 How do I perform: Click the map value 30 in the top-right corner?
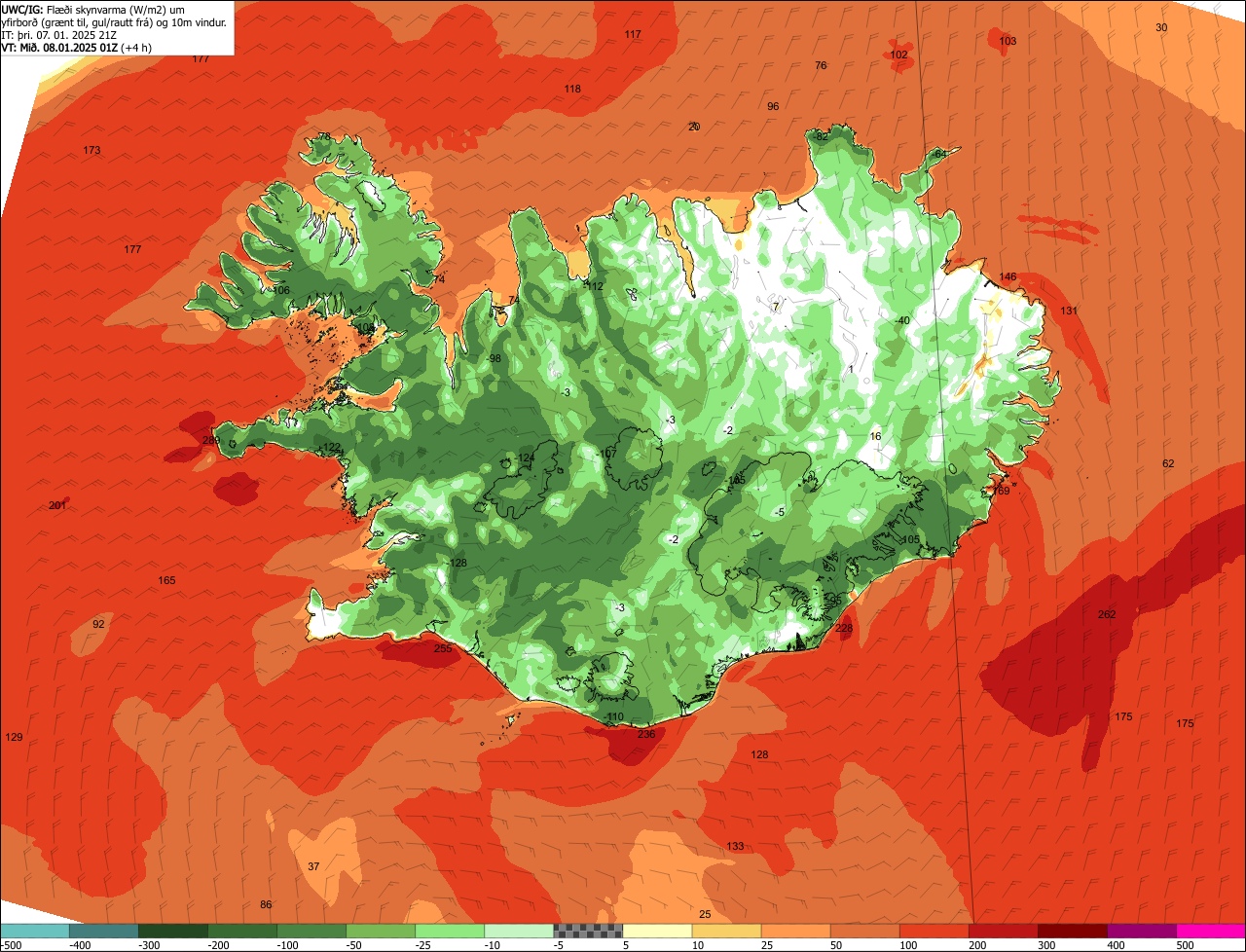[x=1161, y=28]
